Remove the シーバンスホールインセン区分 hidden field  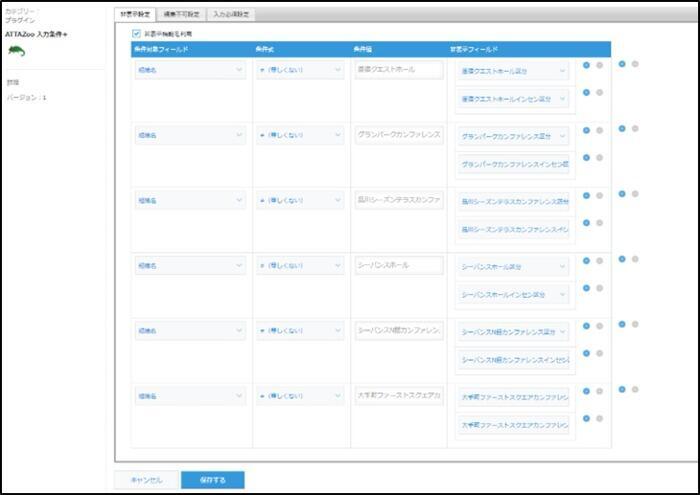[x=599, y=288]
